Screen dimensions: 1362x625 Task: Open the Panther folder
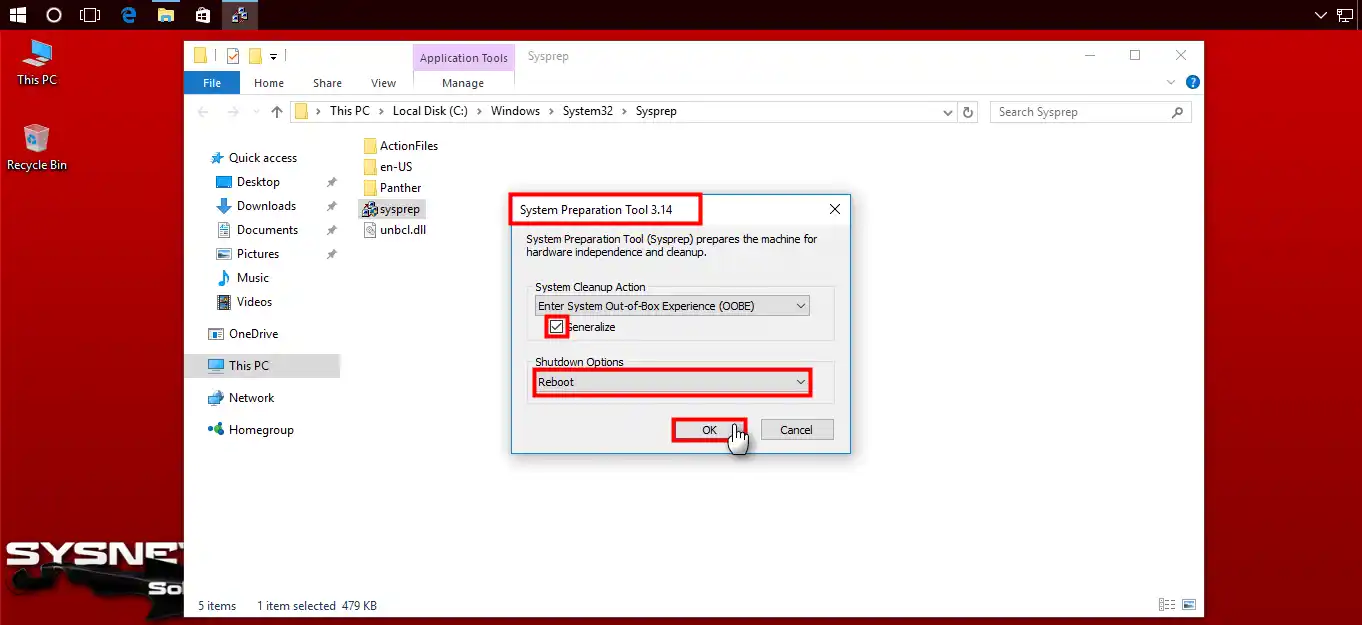(399, 187)
